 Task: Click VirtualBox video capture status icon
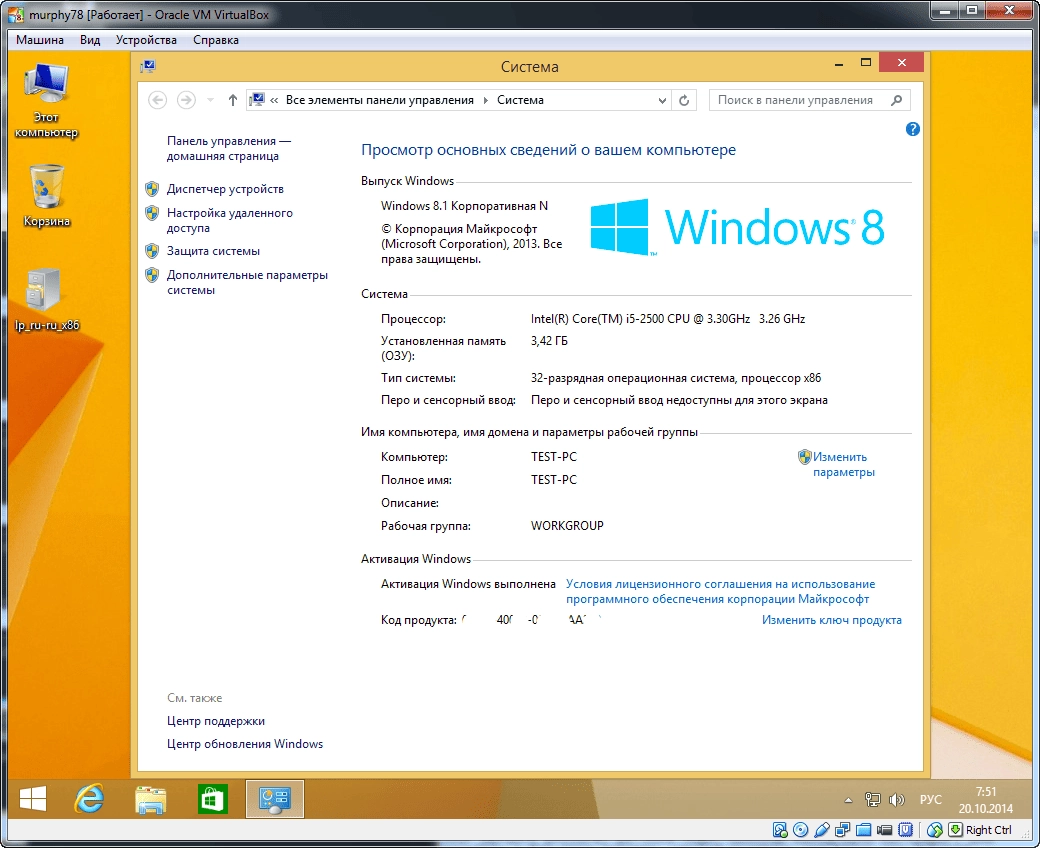(884, 829)
